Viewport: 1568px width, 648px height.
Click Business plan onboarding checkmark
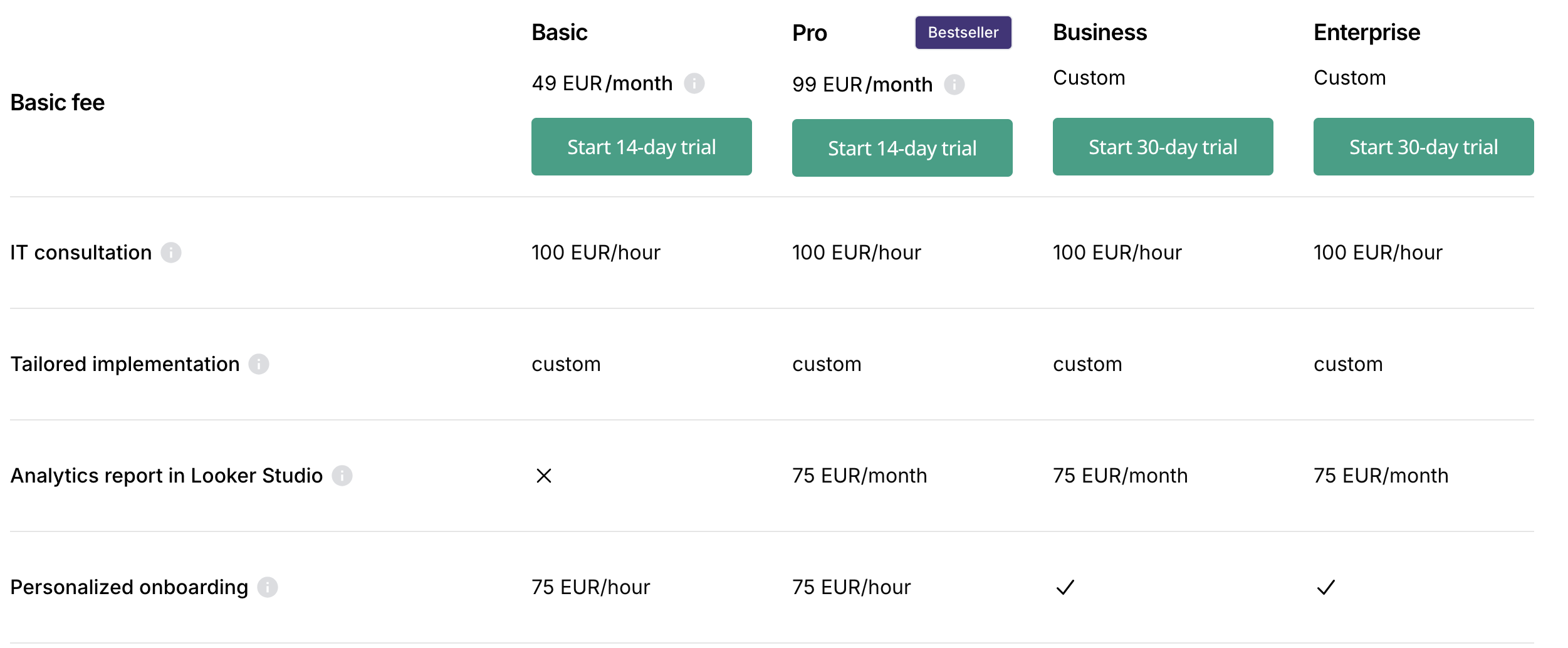pos(1065,587)
